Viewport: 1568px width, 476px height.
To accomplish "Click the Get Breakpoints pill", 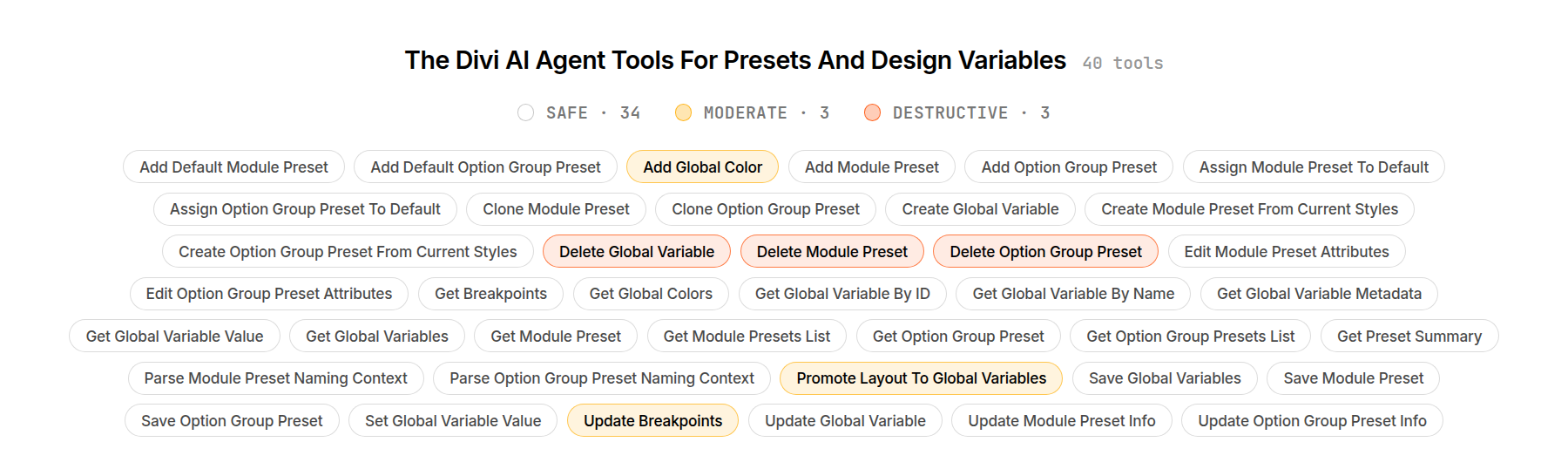I will [490, 294].
